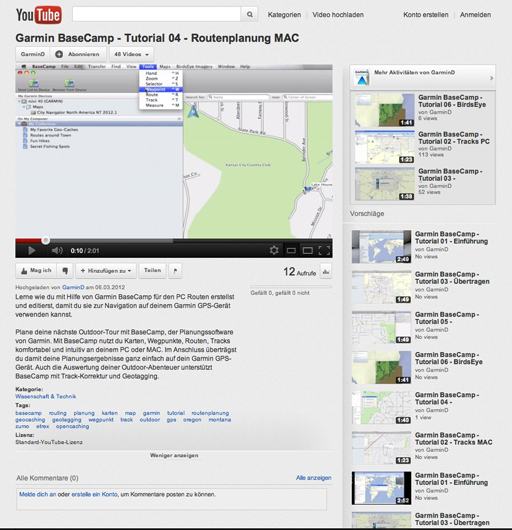
Task: Select Waypoint in the Tools menu
Action: click(x=161, y=89)
